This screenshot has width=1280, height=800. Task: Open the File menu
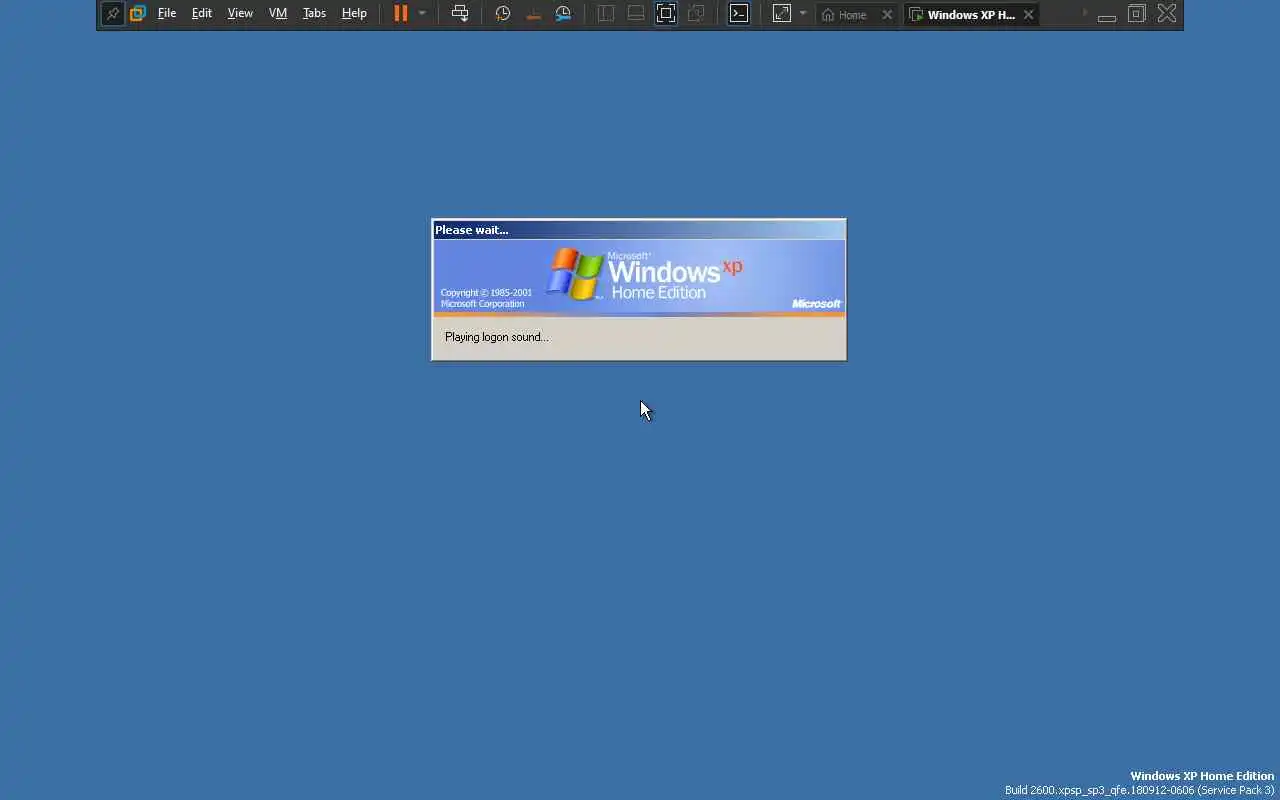coord(167,14)
